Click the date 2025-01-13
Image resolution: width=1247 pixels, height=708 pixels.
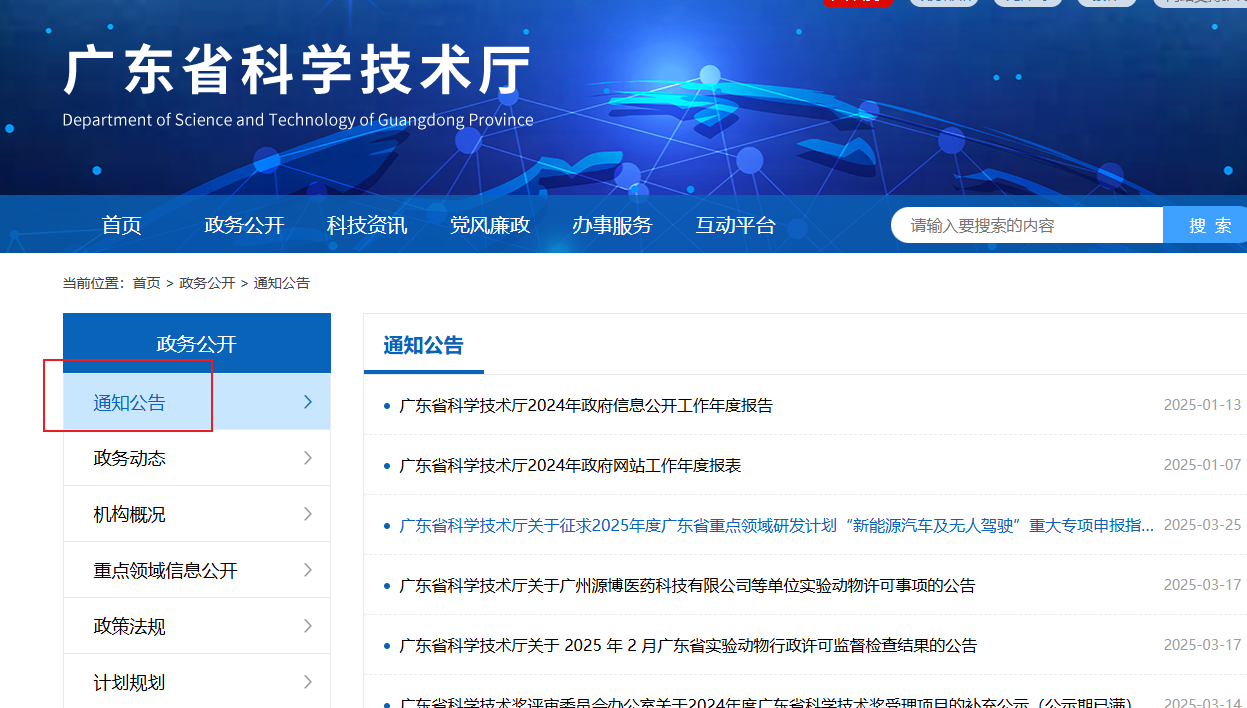click(1202, 405)
